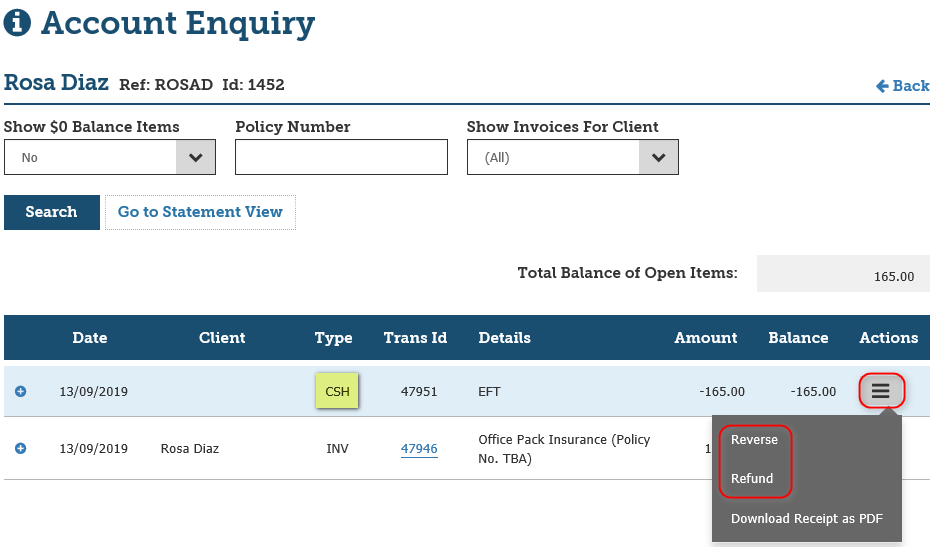Click the Account Enquiry info icon
The width and height of the screenshot is (936, 550).
[x=18, y=23]
